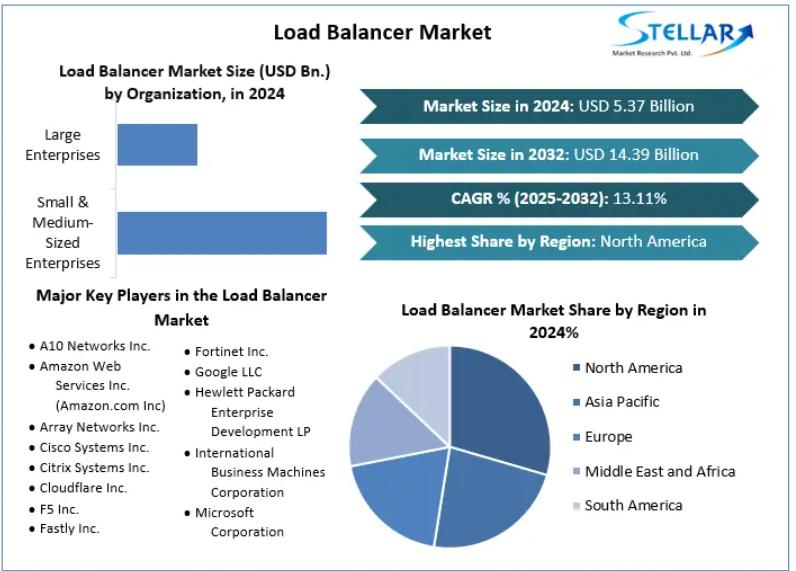Click the Market Size by Organization chart title

pos(194,82)
